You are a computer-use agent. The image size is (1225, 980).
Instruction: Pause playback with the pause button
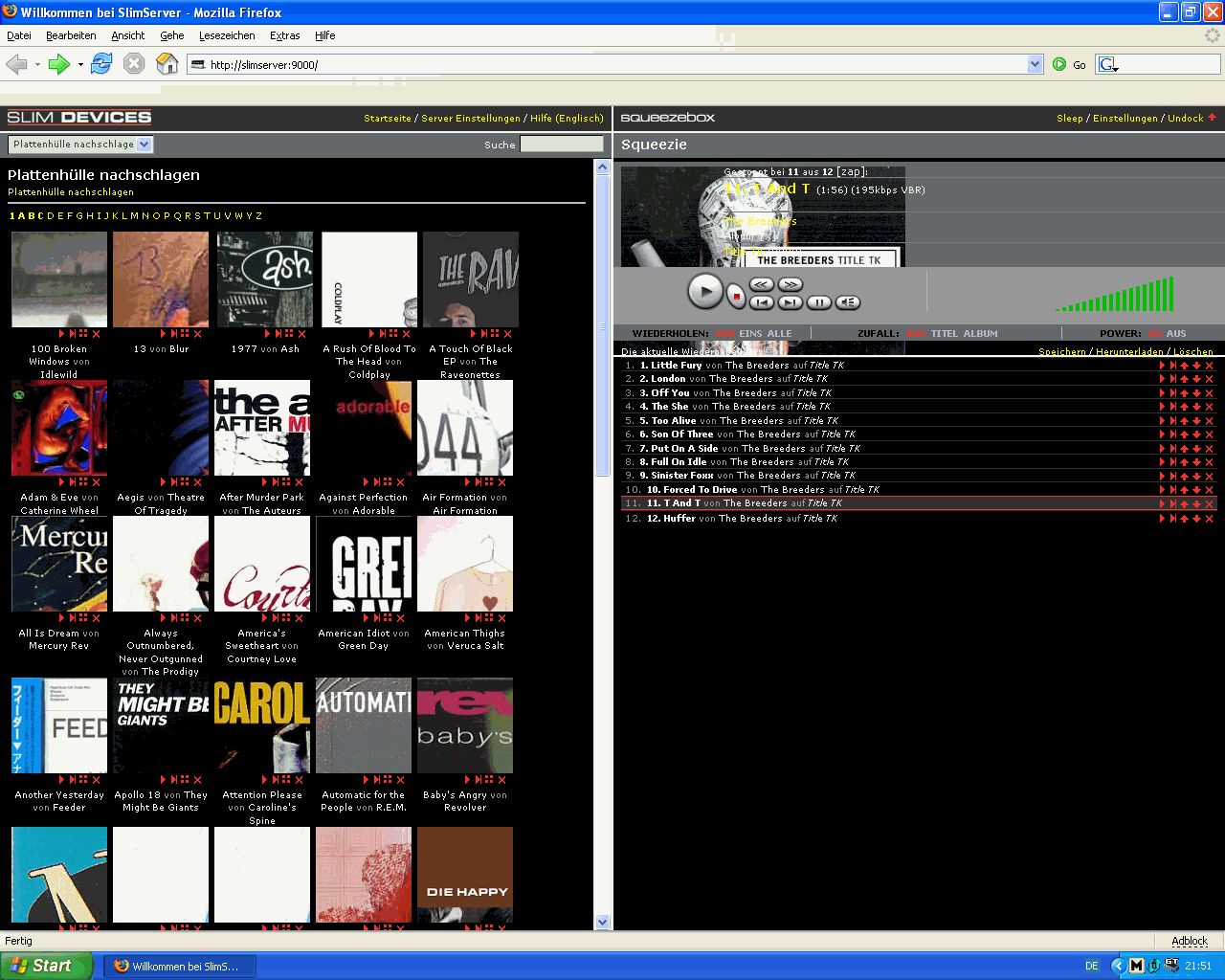(819, 302)
